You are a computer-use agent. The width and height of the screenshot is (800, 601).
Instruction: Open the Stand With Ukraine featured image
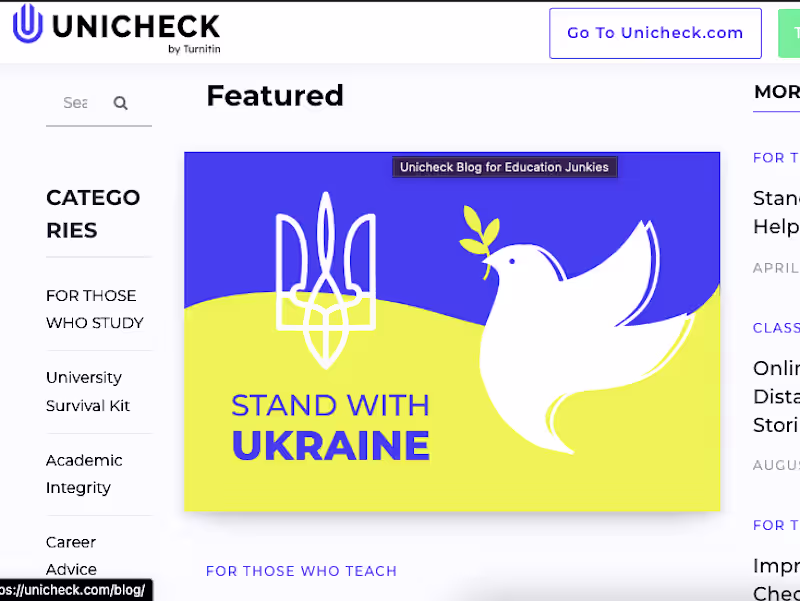(452, 332)
